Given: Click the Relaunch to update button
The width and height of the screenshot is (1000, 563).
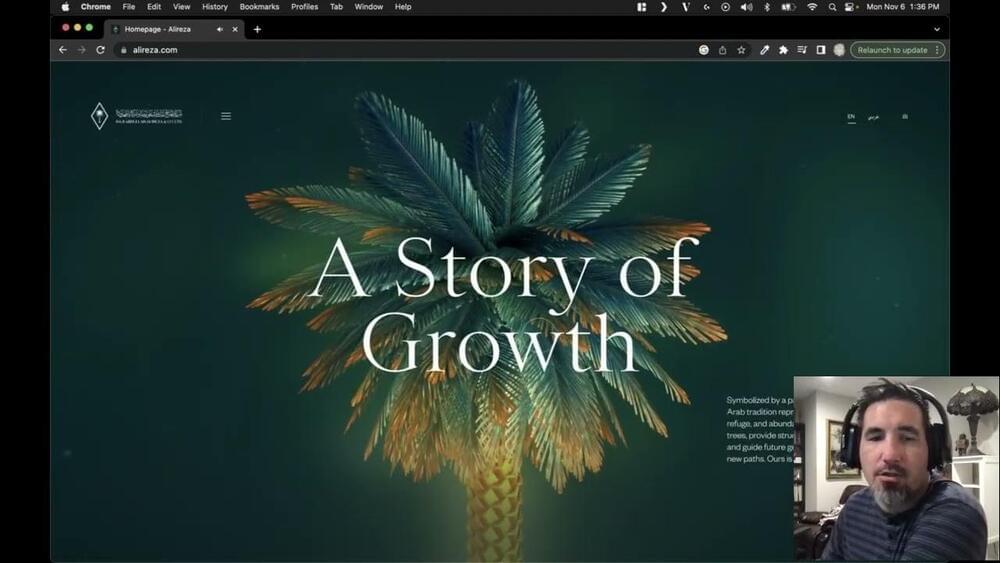Looking at the screenshot, I should pyautogui.click(x=892, y=50).
